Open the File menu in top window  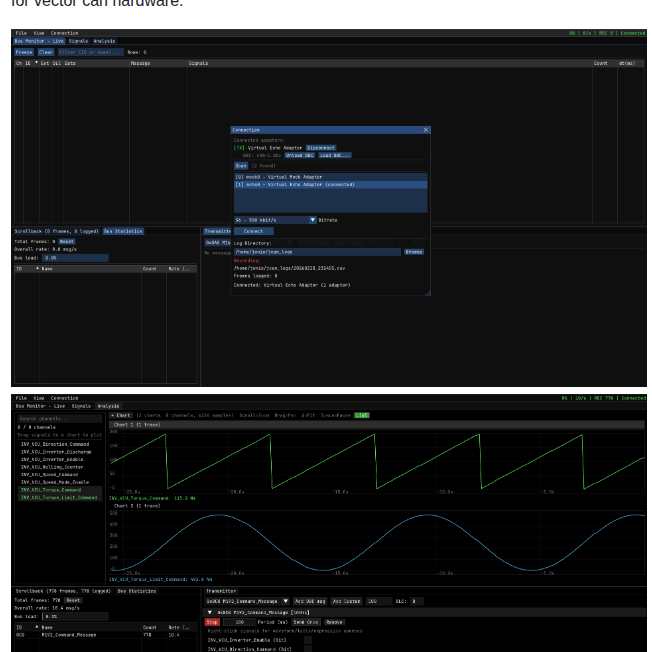point(21,33)
